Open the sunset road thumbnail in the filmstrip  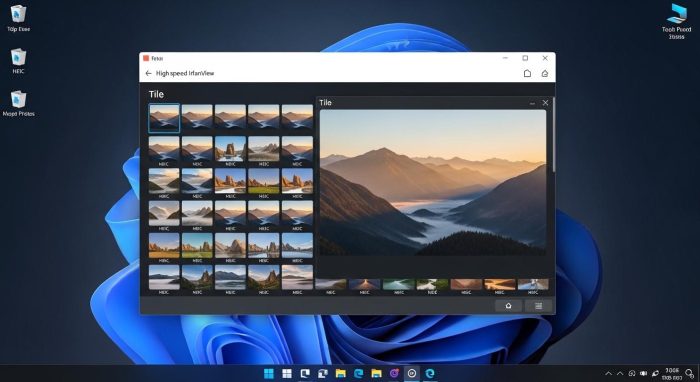[365, 284]
